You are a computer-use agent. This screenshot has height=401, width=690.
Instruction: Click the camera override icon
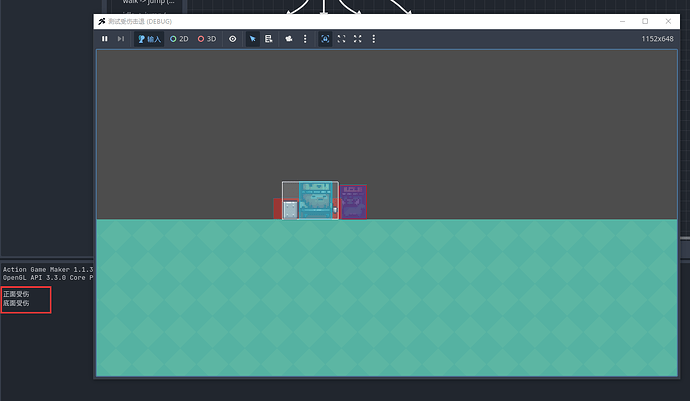[289, 39]
